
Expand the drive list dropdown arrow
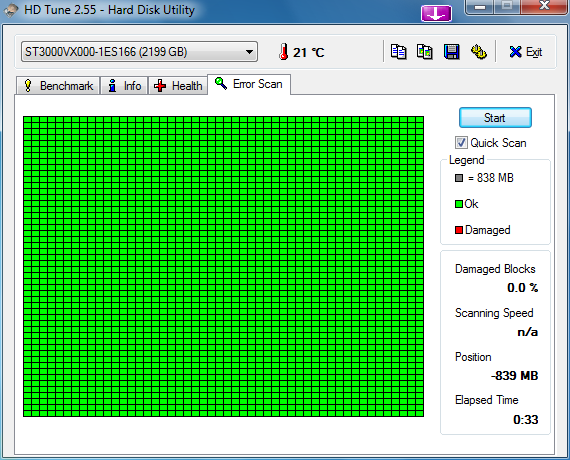point(249,52)
